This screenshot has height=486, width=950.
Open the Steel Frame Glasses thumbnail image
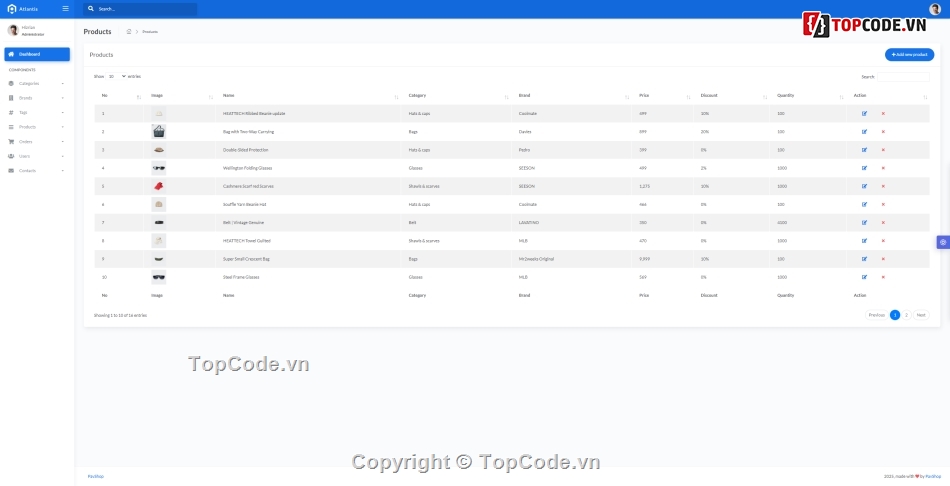pyautogui.click(x=159, y=277)
